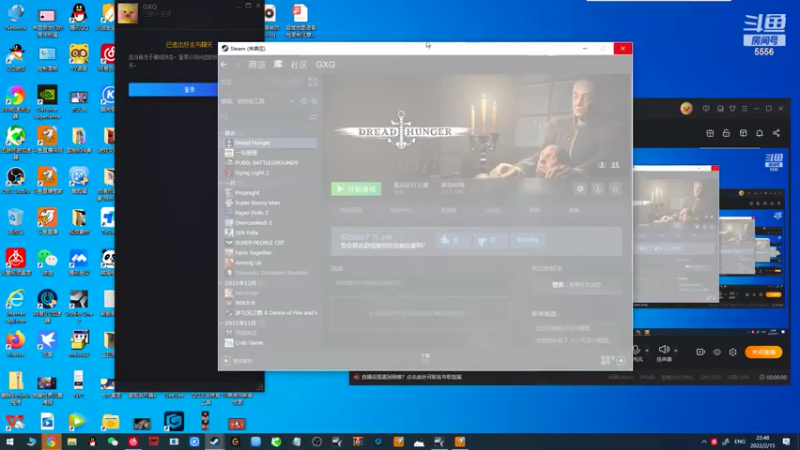This screenshot has width=800, height=450.
Task: Click the lock icon in the streaming app toolbar
Action: click(726, 133)
